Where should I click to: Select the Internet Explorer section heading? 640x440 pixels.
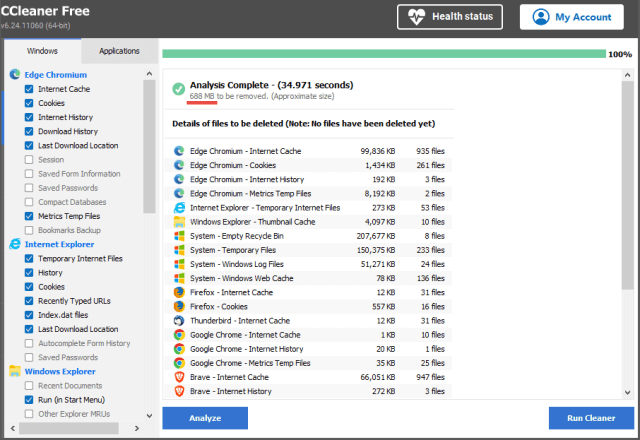[60, 244]
